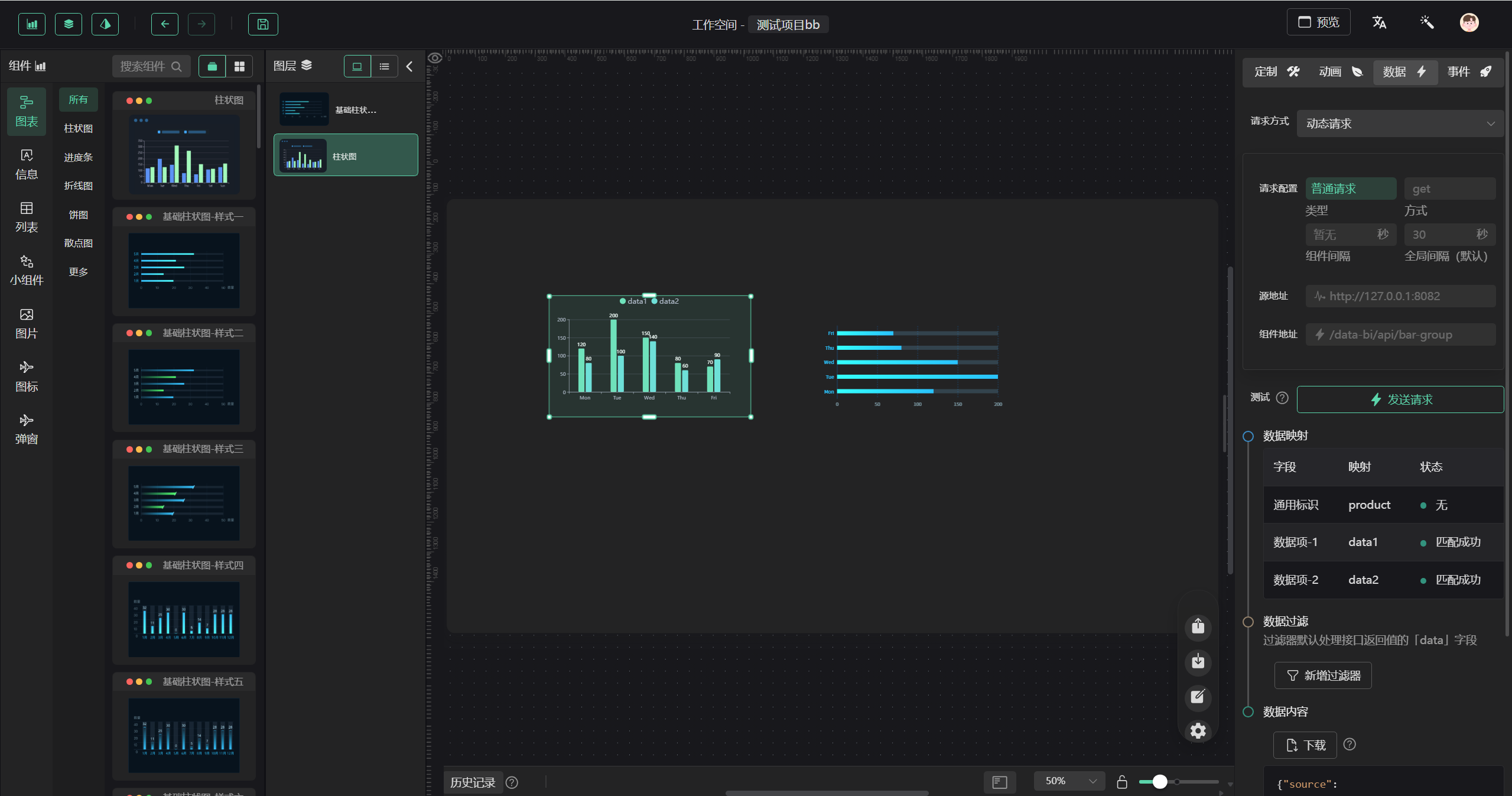The height and width of the screenshot is (796, 1512).
Task: Click the gear settings floating icon
Action: (x=1198, y=731)
